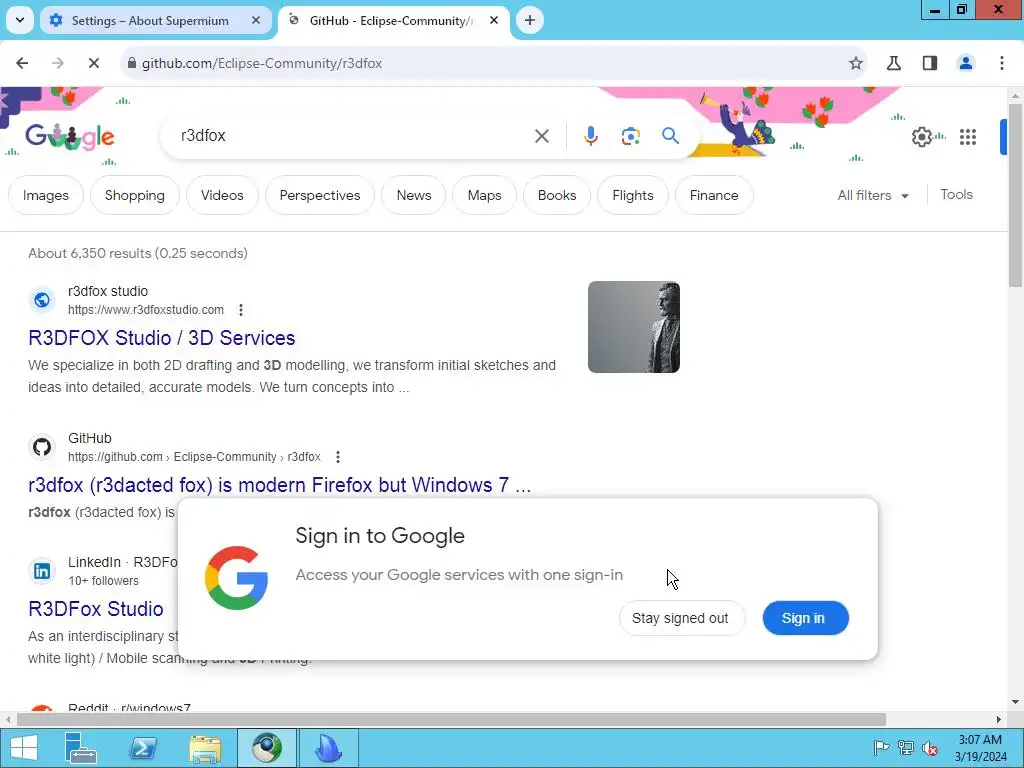This screenshot has height=768, width=1024.
Task: Open the tab search dropdown arrow
Action: click(x=20, y=20)
